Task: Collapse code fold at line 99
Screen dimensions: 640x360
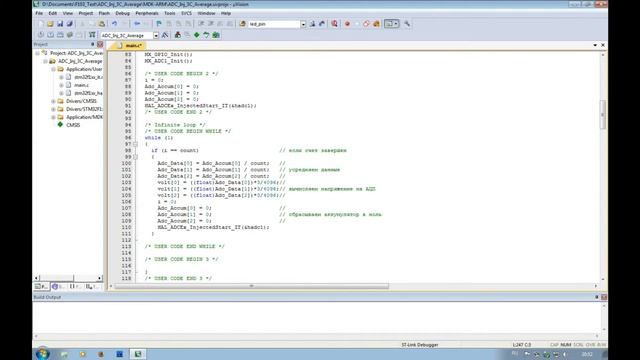Action: 136,157
